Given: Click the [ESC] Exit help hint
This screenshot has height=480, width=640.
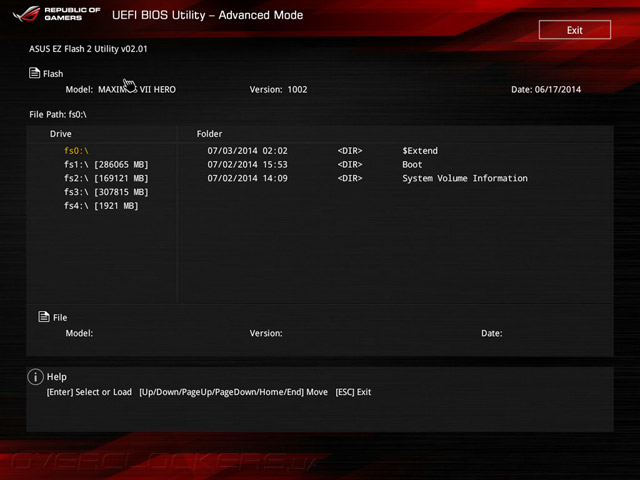Looking at the screenshot, I should (x=353, y=392).
